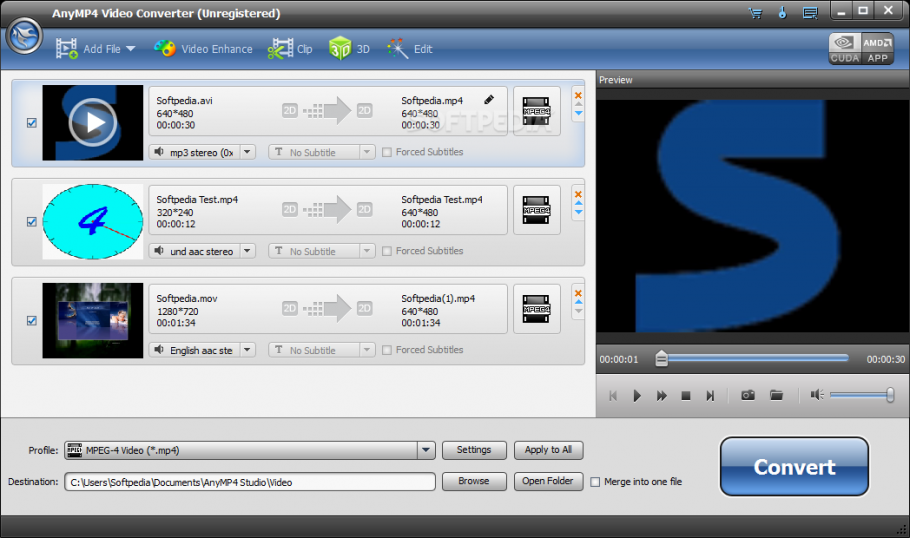The image size is (910, 538).
Task: Open the Video Enhance tool
Action: click(x=203, y=49)
